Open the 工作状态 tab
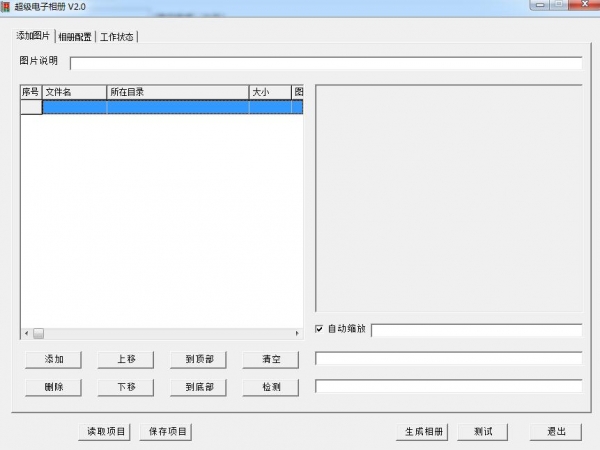Image resolution: width=600 pixels, height=450 pixels. tap(117, 37)
